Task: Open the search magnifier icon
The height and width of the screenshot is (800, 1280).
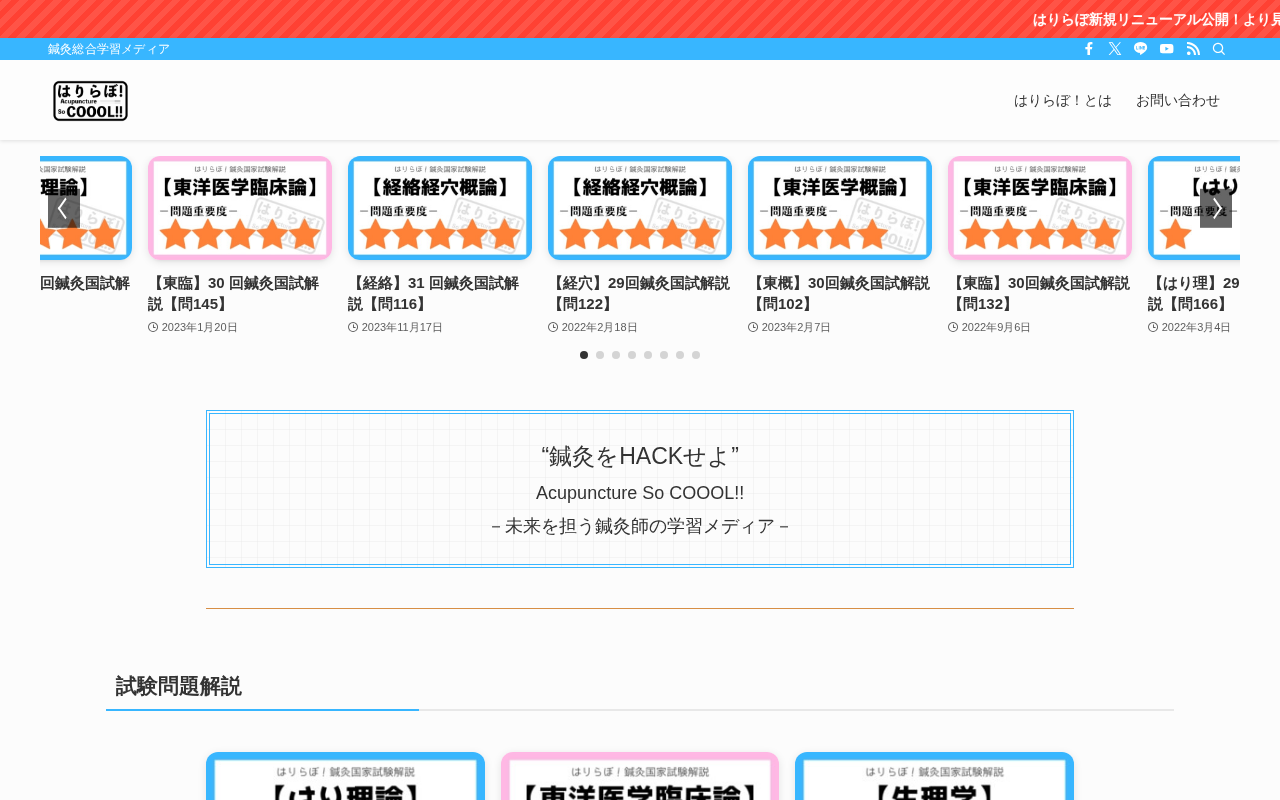Action: click(1219, 49)
